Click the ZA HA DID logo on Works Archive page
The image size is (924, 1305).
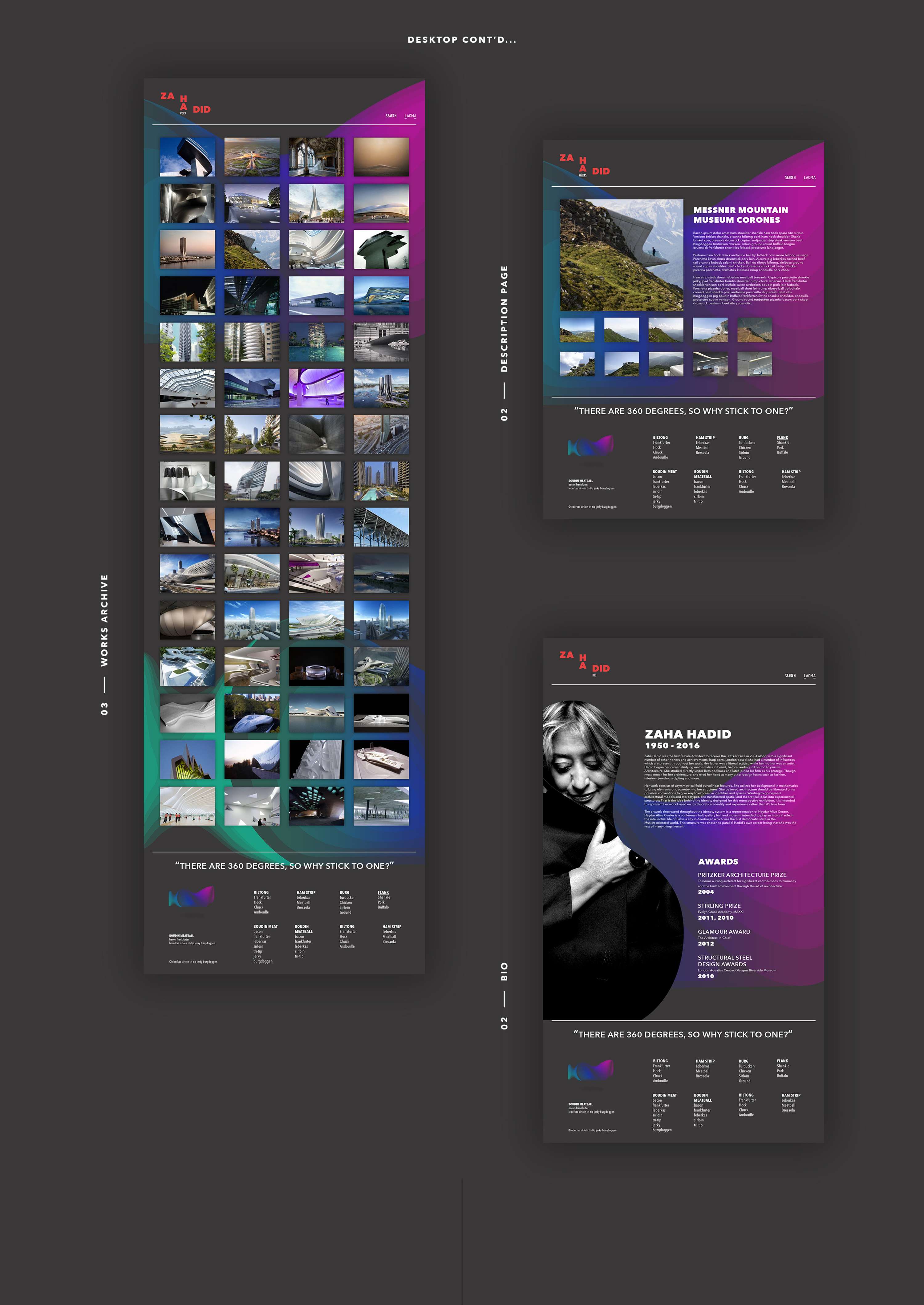[x=185, y=104]
